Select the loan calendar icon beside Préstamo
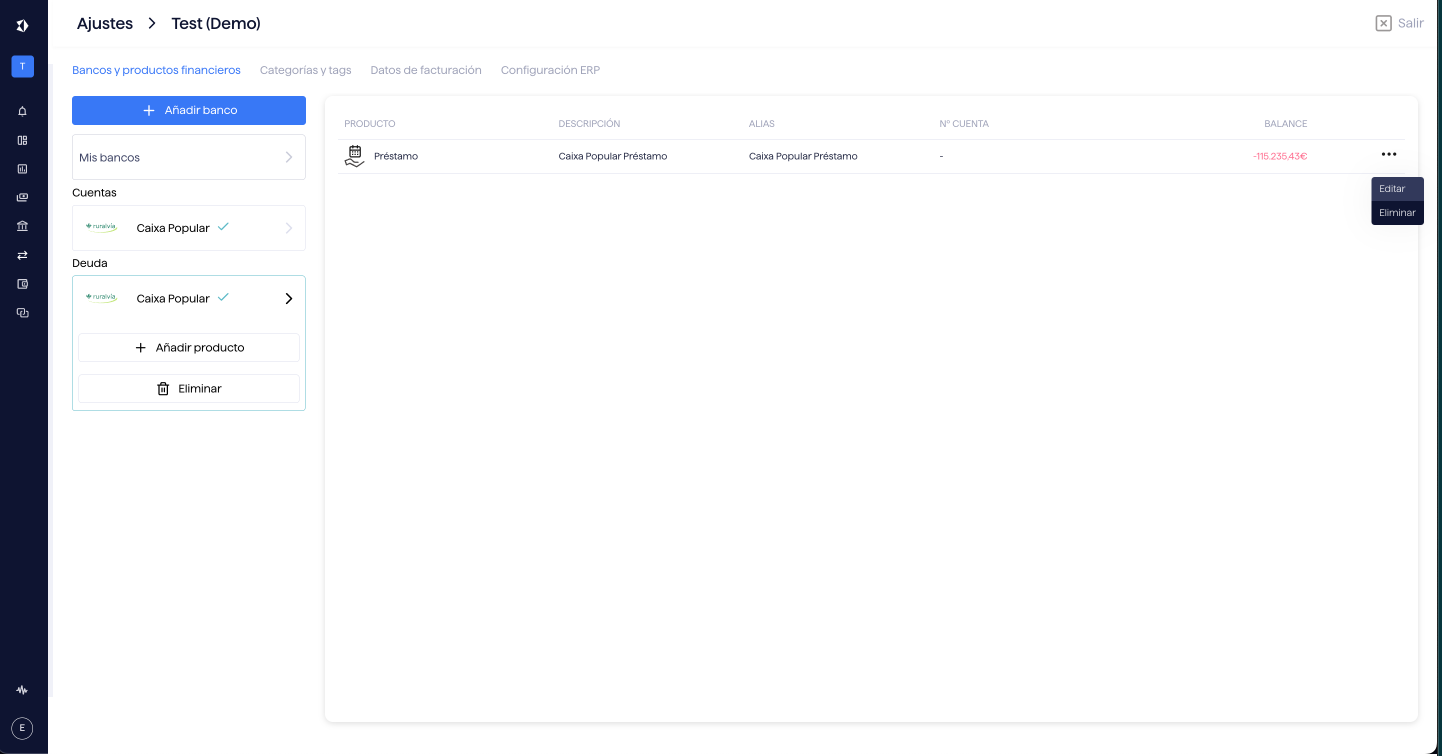The width and height of the screenshot is (1442, 756). coord(354,155)
